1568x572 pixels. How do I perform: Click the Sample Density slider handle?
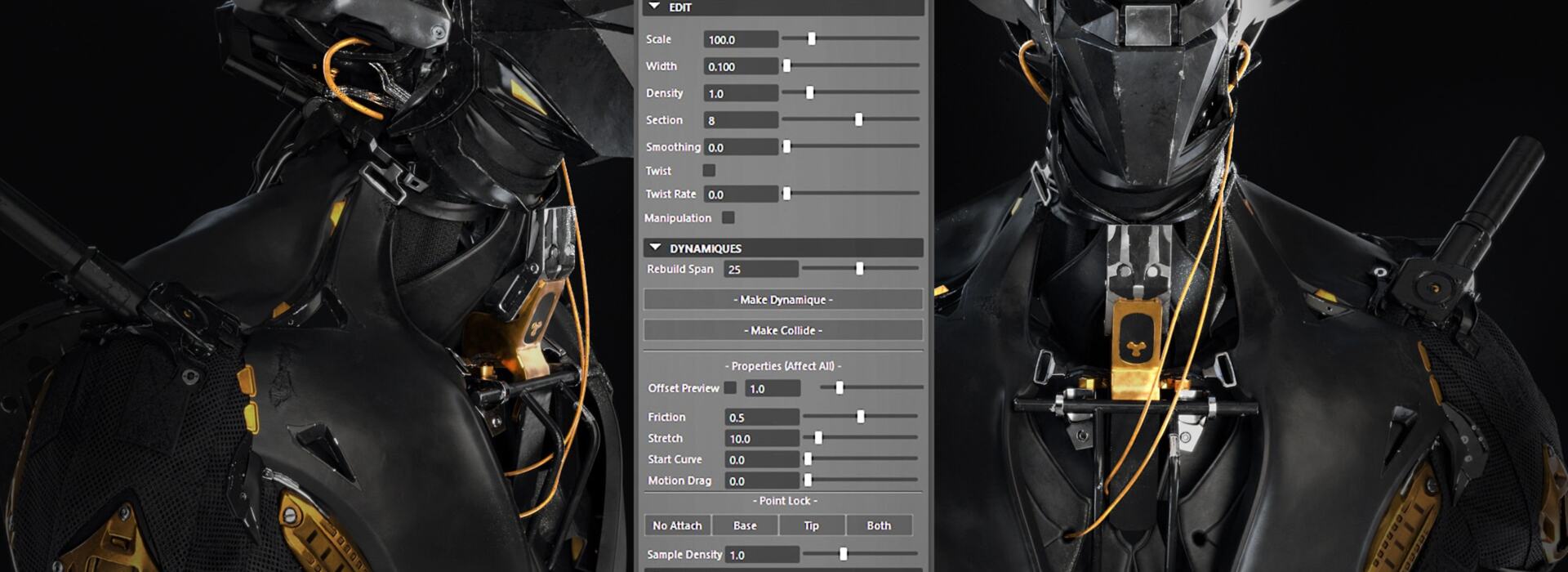click(x=843, y=553)
